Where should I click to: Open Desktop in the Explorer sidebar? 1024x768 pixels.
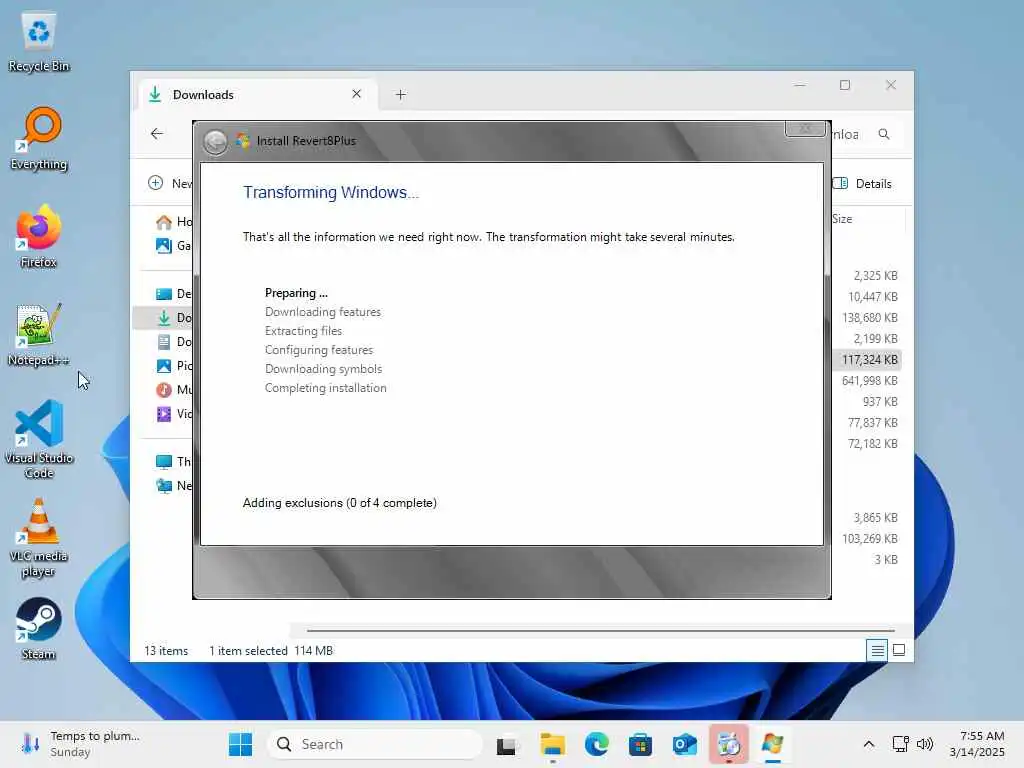coord(173,294)
